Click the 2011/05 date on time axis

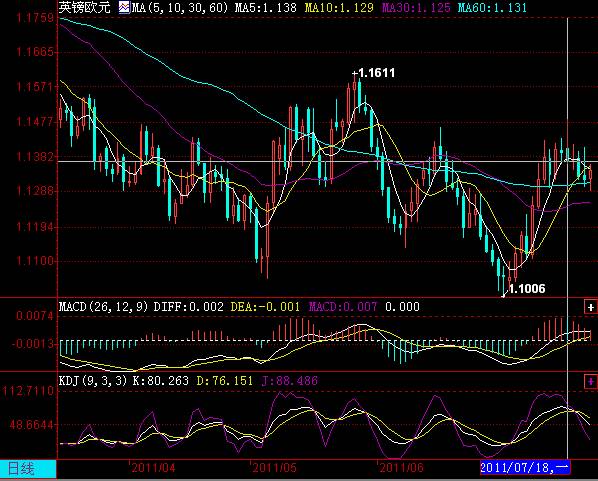coord(274,468)
